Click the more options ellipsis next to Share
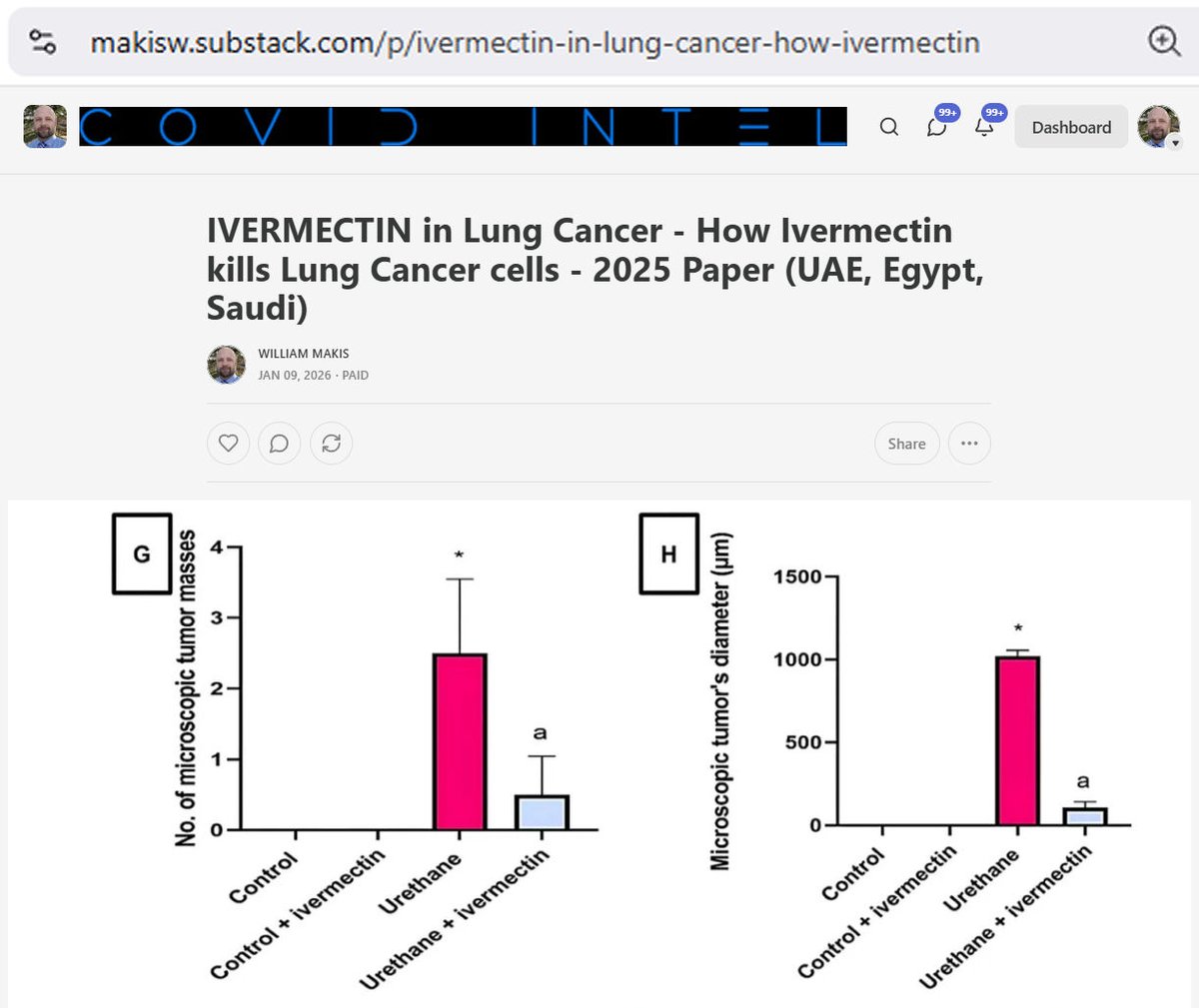Image resolution: width=1199 pixels, height=1008 pixels. coord(968,443)
